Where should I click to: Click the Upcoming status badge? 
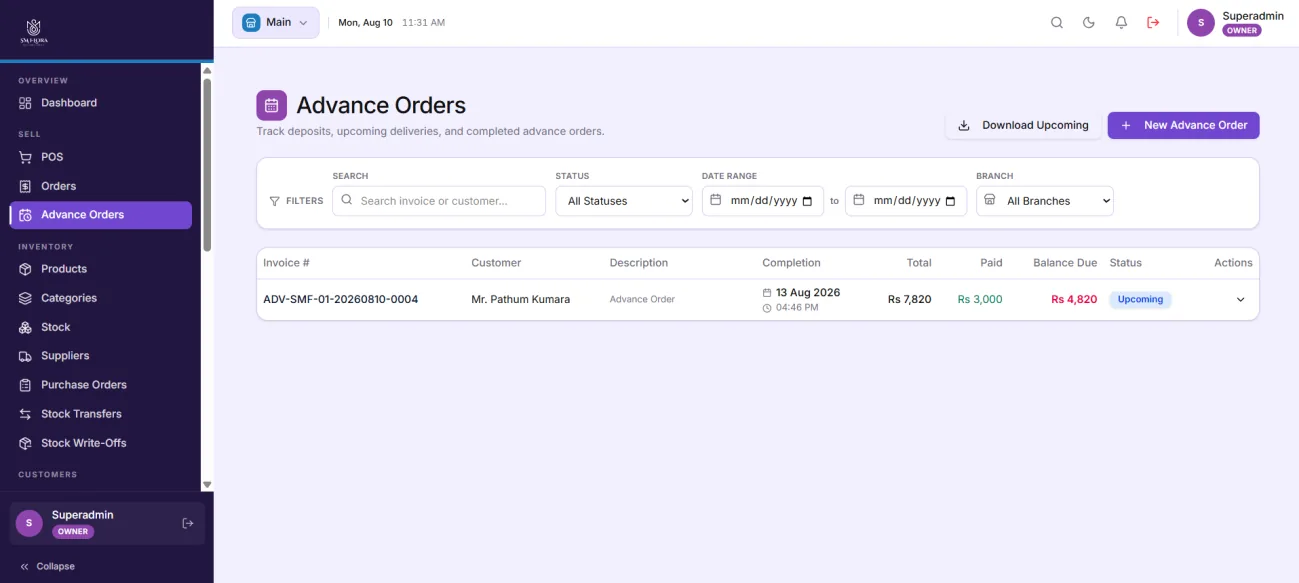pyautogui.click(x=1140, y=299)
